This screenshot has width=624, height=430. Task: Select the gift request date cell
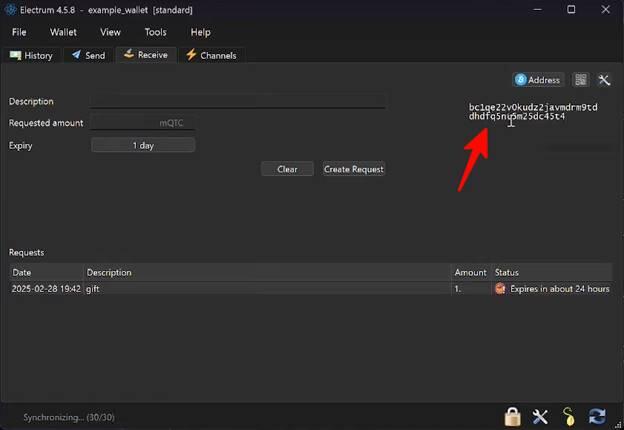click(x=46, y=289)
